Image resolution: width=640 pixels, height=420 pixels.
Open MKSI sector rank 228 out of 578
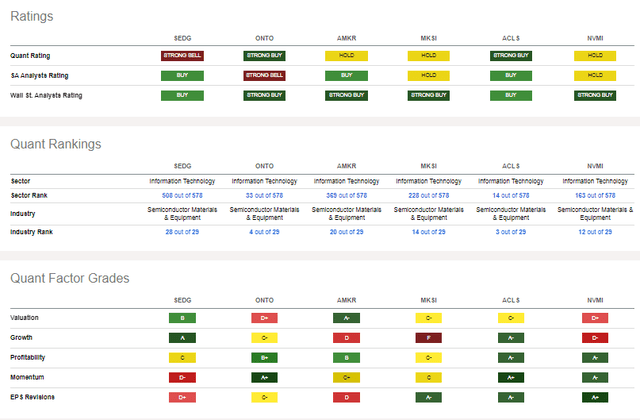pos(429,196)
